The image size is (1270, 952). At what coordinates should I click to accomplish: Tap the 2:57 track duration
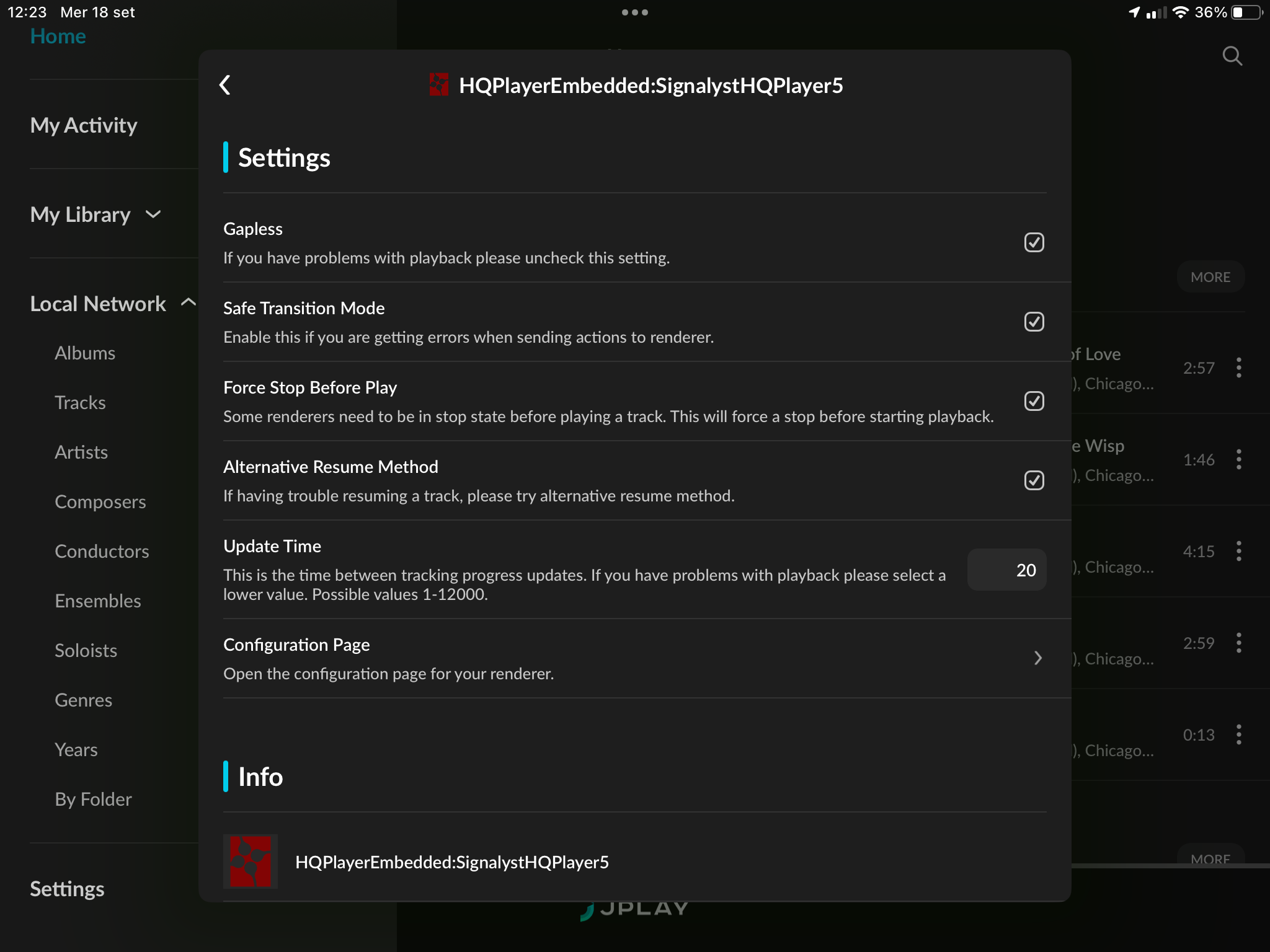pyautogui.click(x=1199, y=368)
